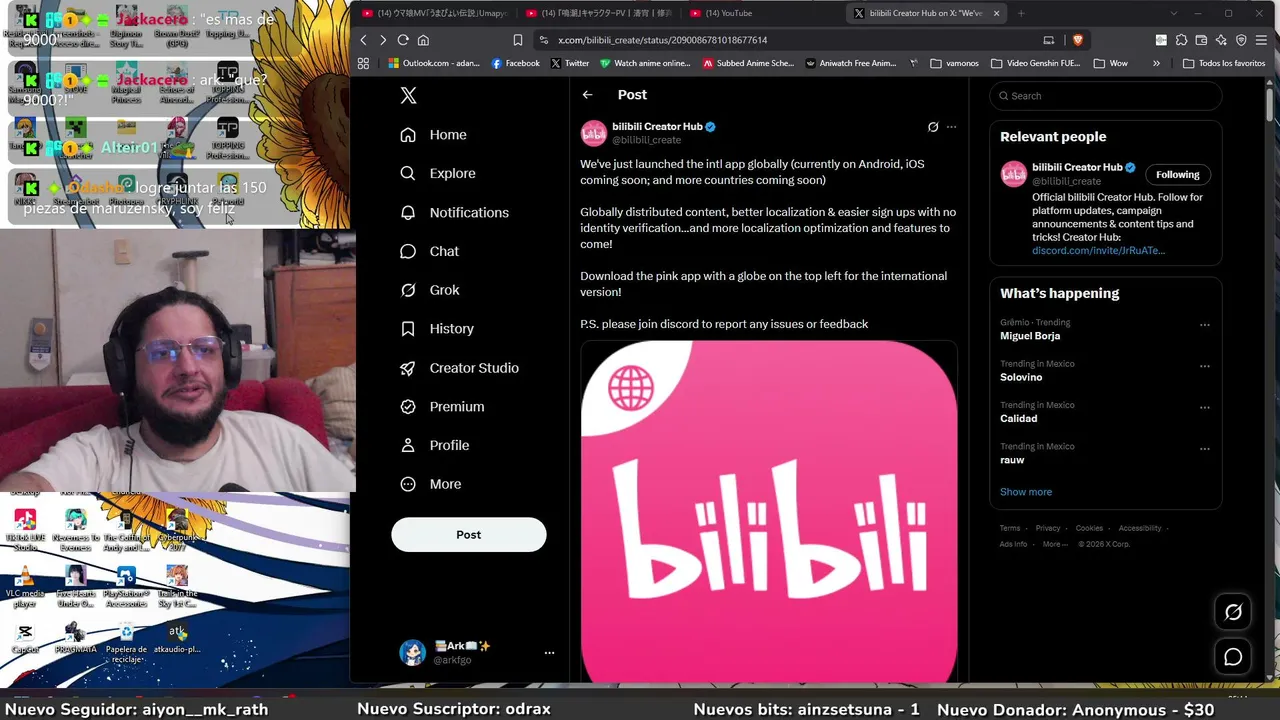The image size is (1280, 720).
Task: Open the Watch anime online bookmark
Action: pyautogui.click(x=645, y=63)
